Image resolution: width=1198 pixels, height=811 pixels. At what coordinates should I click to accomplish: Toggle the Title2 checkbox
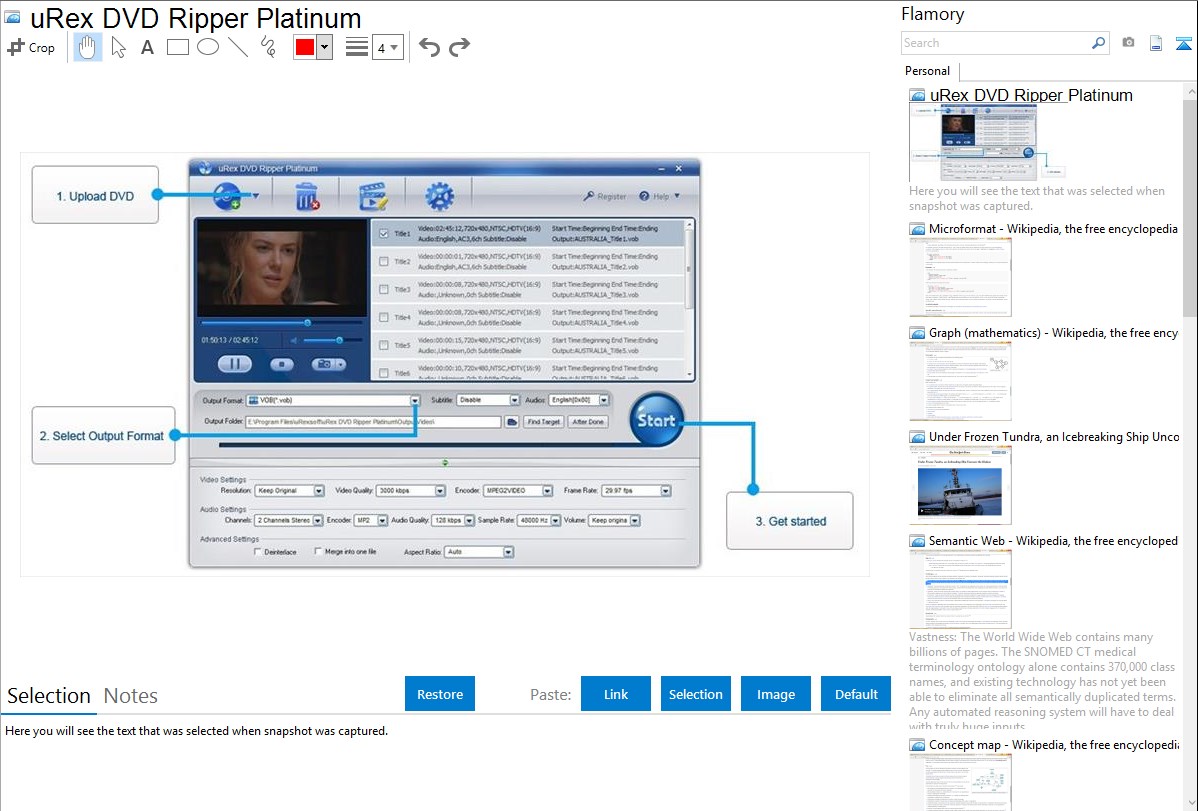pos(384,261)
